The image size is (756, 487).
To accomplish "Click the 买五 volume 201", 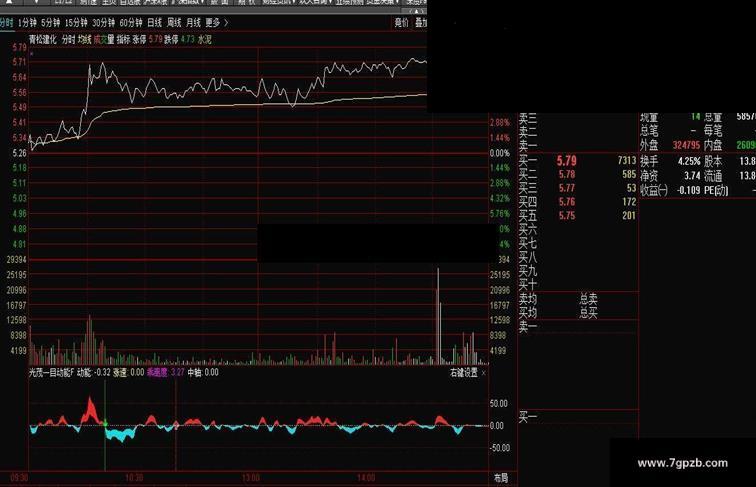I will [x=629, y=216].
